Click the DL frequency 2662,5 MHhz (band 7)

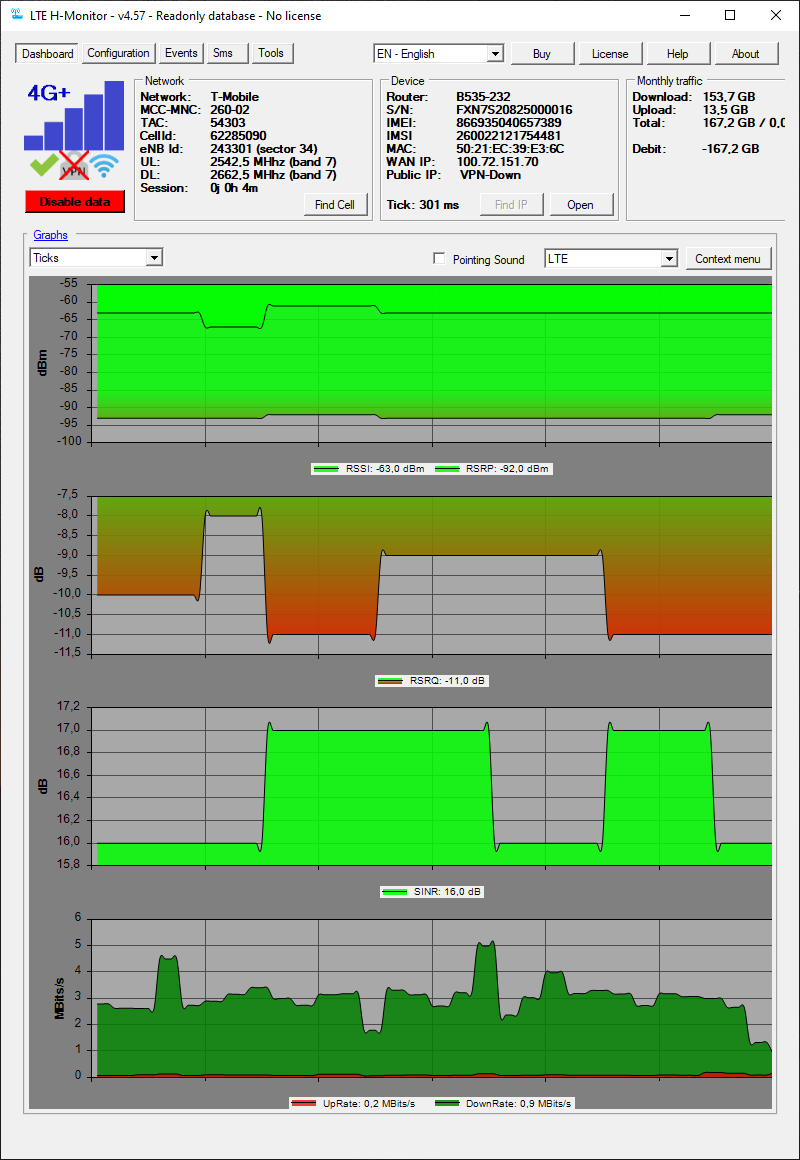pyautogui.click(x=273, y=175)
